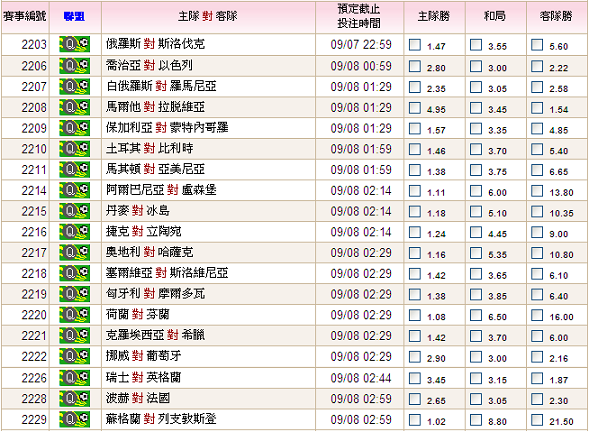Image resolution: width=589 pixels, height=432 pixels.
Task: Check away win 5.60 for match 2203
Action: click(x=537, y=45)
